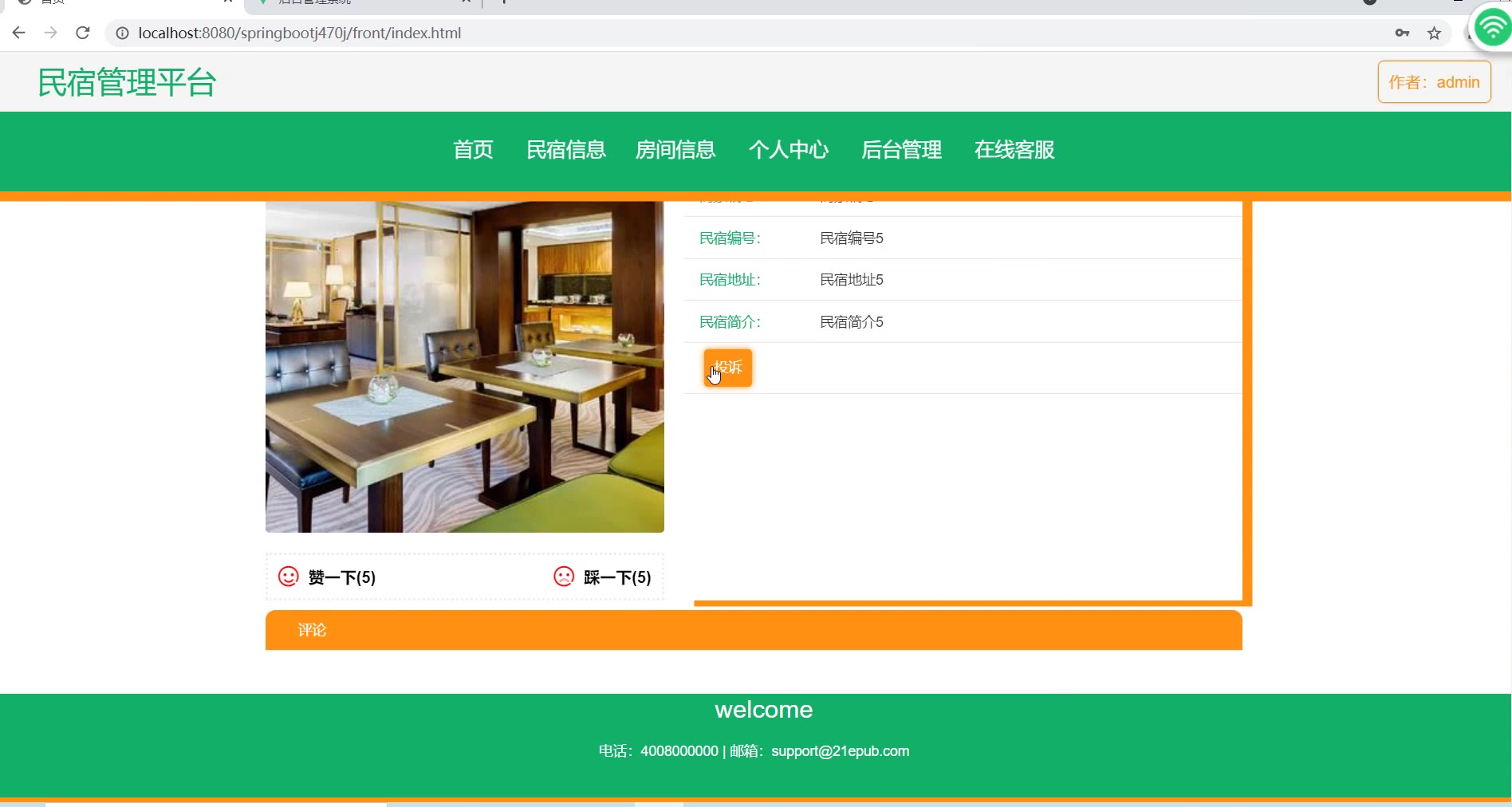Click the welcome footer heading
The width and height of the screenshot is (1512, 807).
point(764,710)
